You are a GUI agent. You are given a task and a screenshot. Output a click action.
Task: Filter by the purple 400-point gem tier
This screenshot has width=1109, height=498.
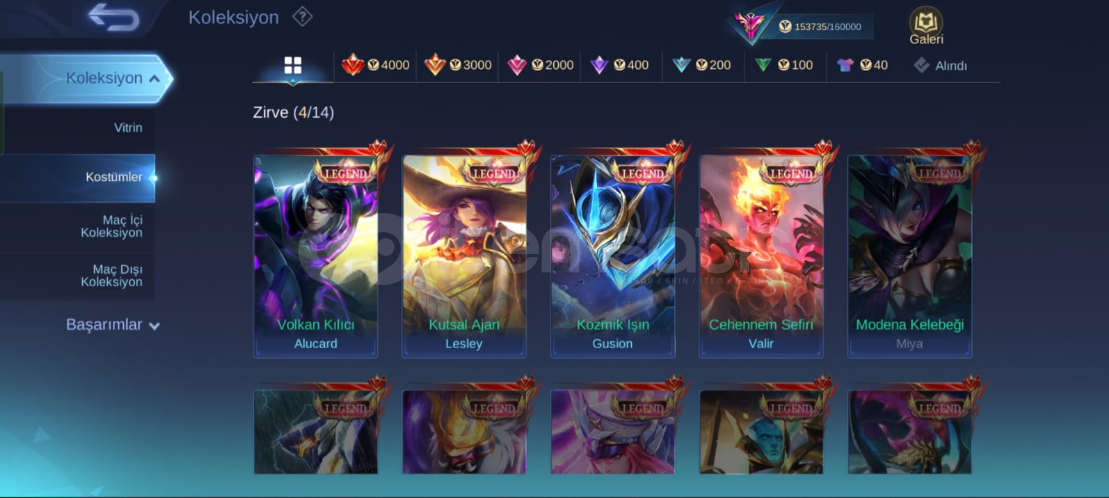point(620,65)
